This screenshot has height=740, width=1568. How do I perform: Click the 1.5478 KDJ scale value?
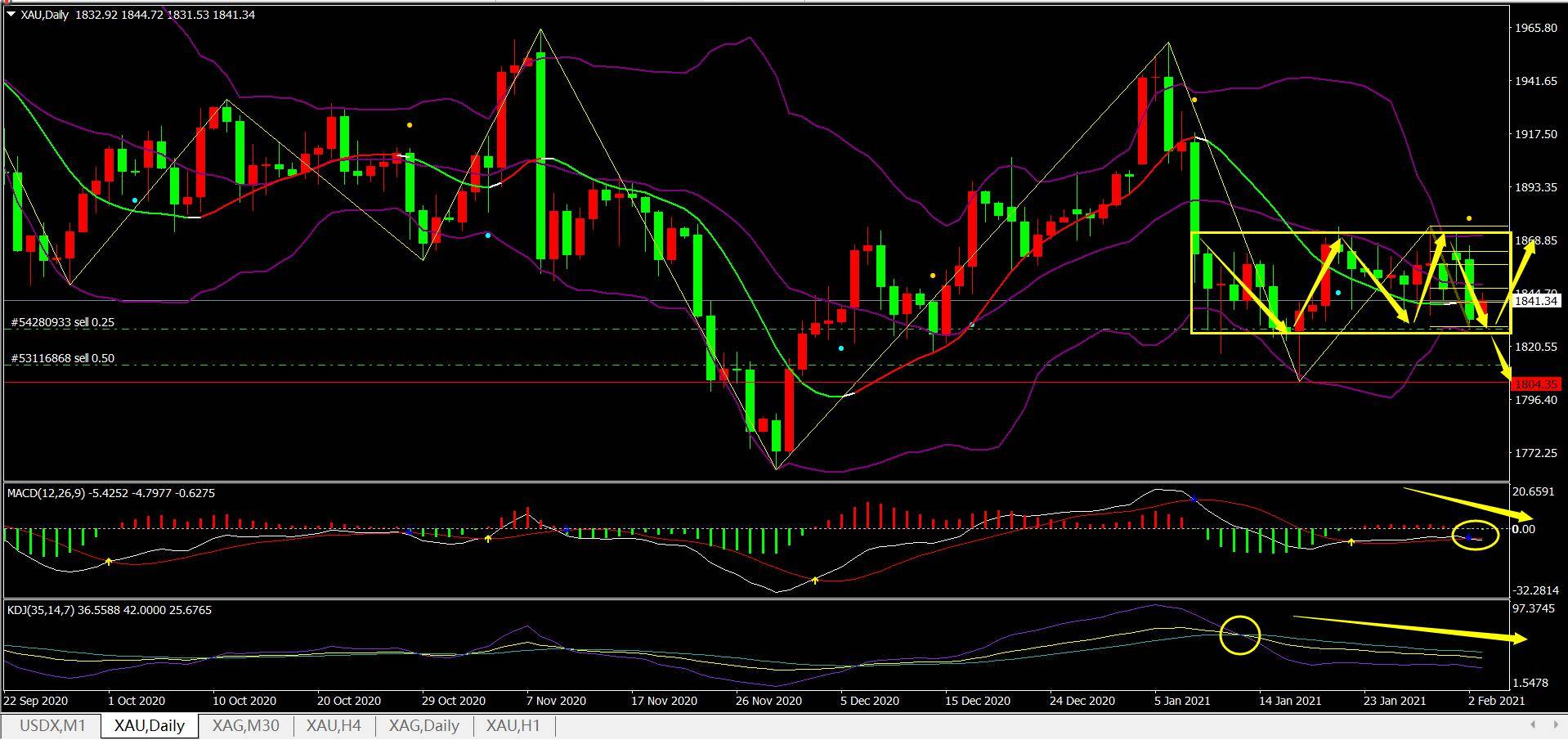point(1532,682)
